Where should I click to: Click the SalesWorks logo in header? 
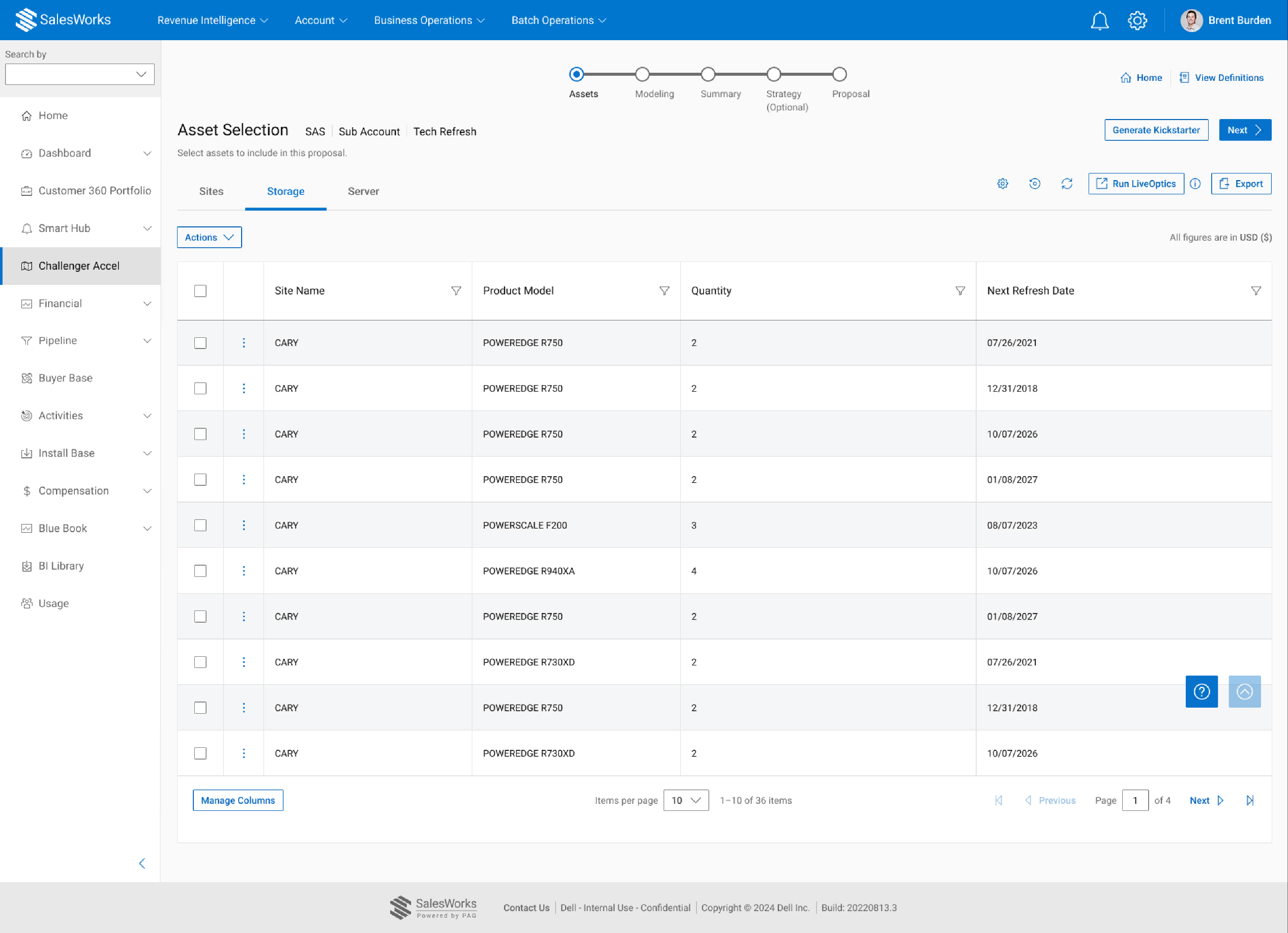[x=63, y=20]
